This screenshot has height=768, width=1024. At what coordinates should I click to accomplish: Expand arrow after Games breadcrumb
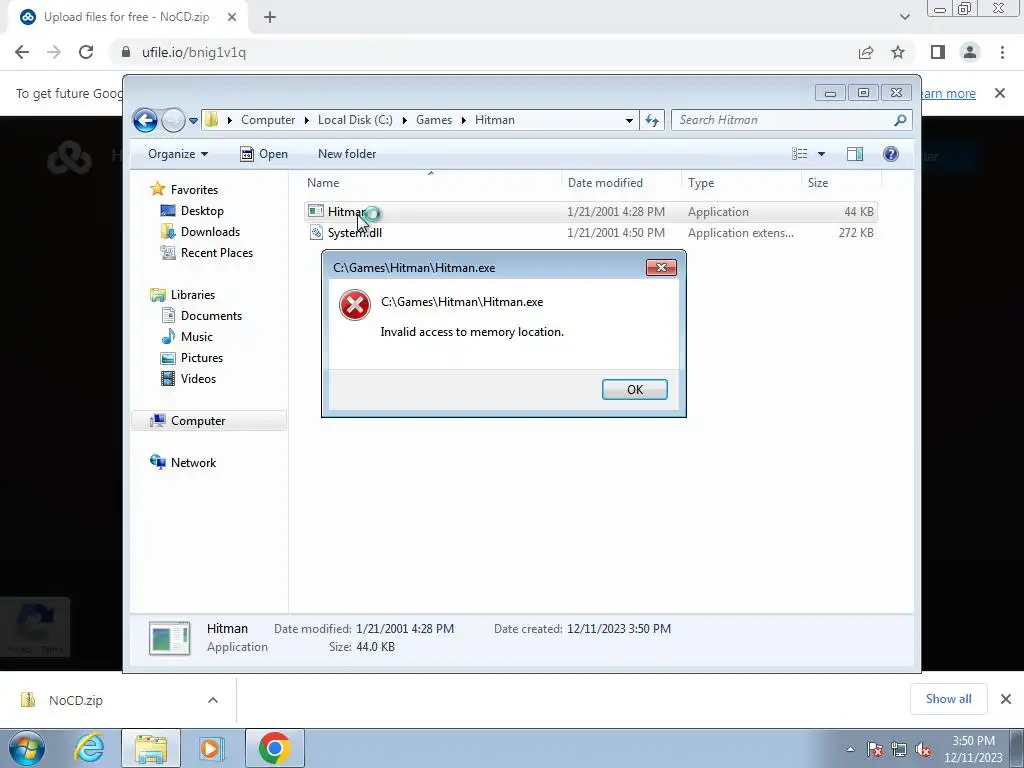point(464,120)
